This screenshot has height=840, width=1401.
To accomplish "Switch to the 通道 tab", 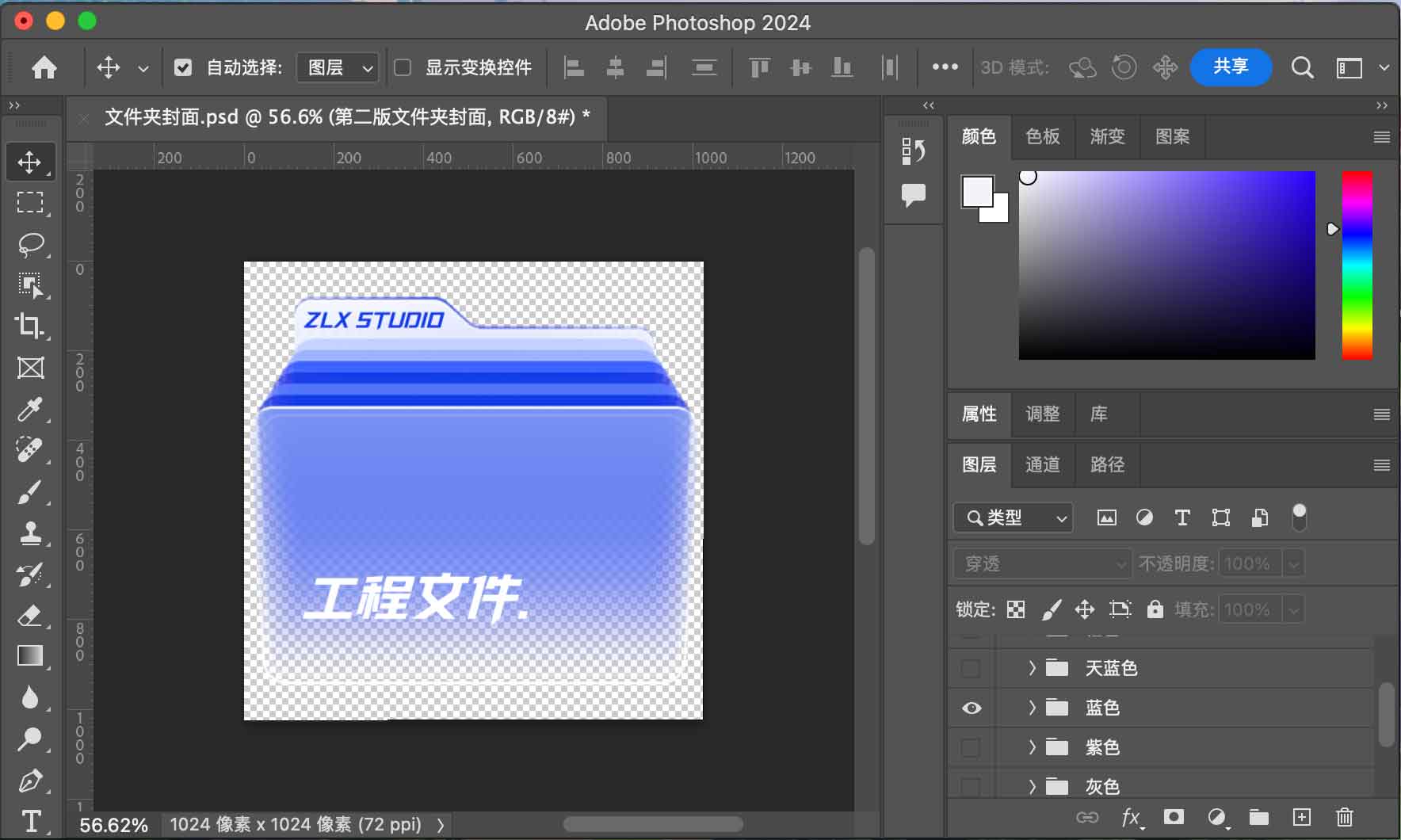I will tap(1043, 465).
